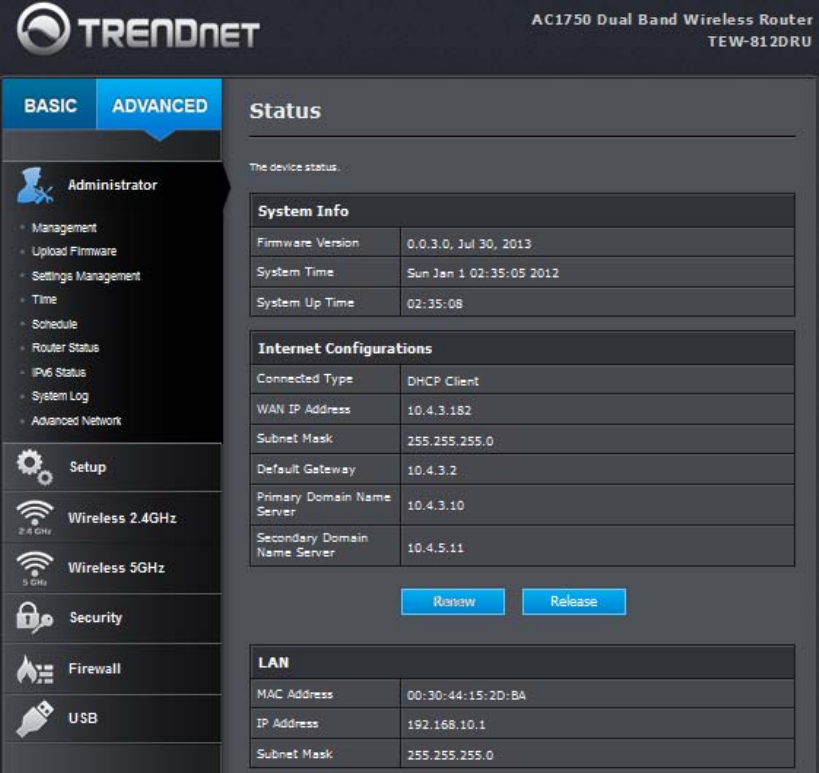Open the System Log link
The height and width of the screenshot is (773, 819).
click(60, 396)
